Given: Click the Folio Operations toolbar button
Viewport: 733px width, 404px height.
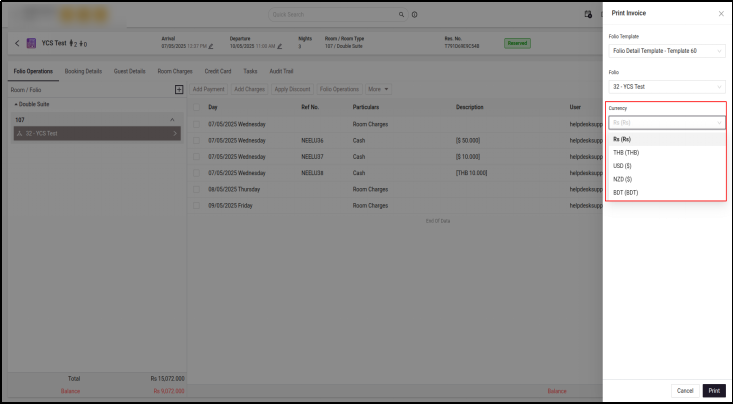Looking at the screenshot, I should 339,89.
